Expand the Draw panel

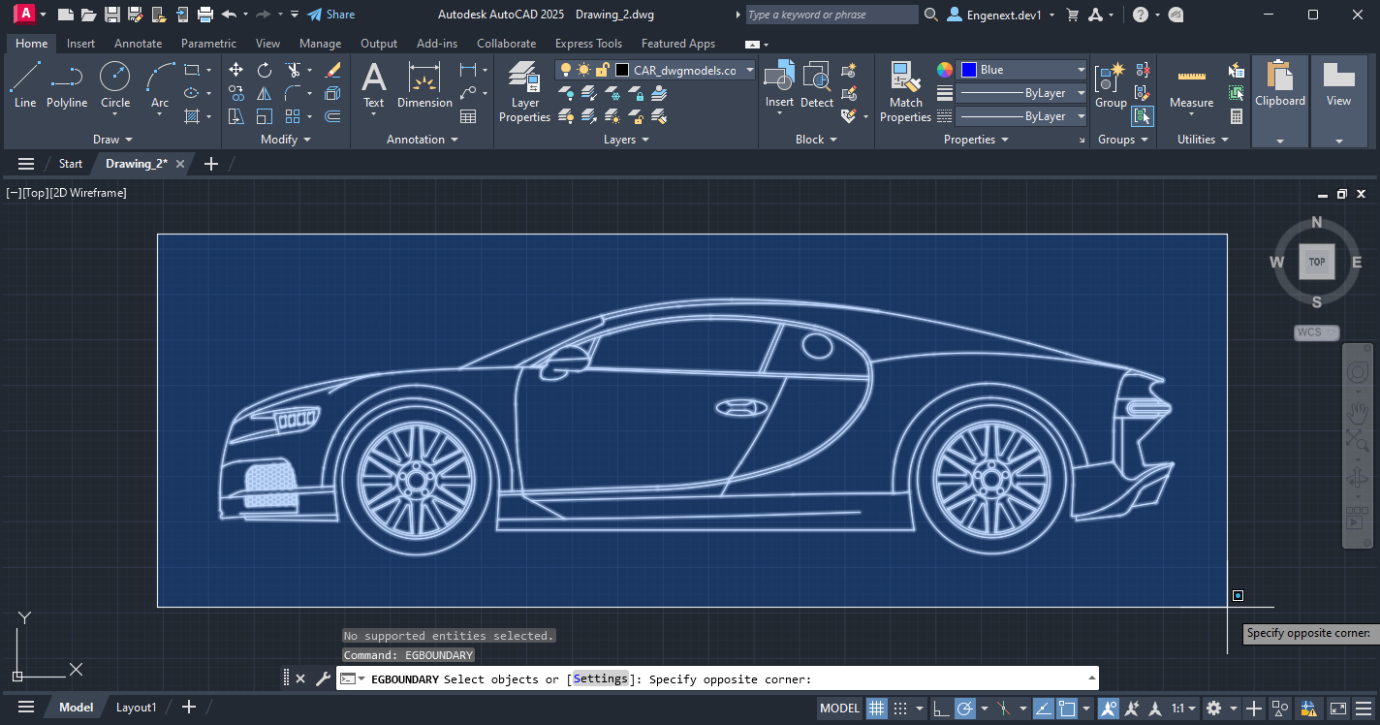(x=112, y=140)
